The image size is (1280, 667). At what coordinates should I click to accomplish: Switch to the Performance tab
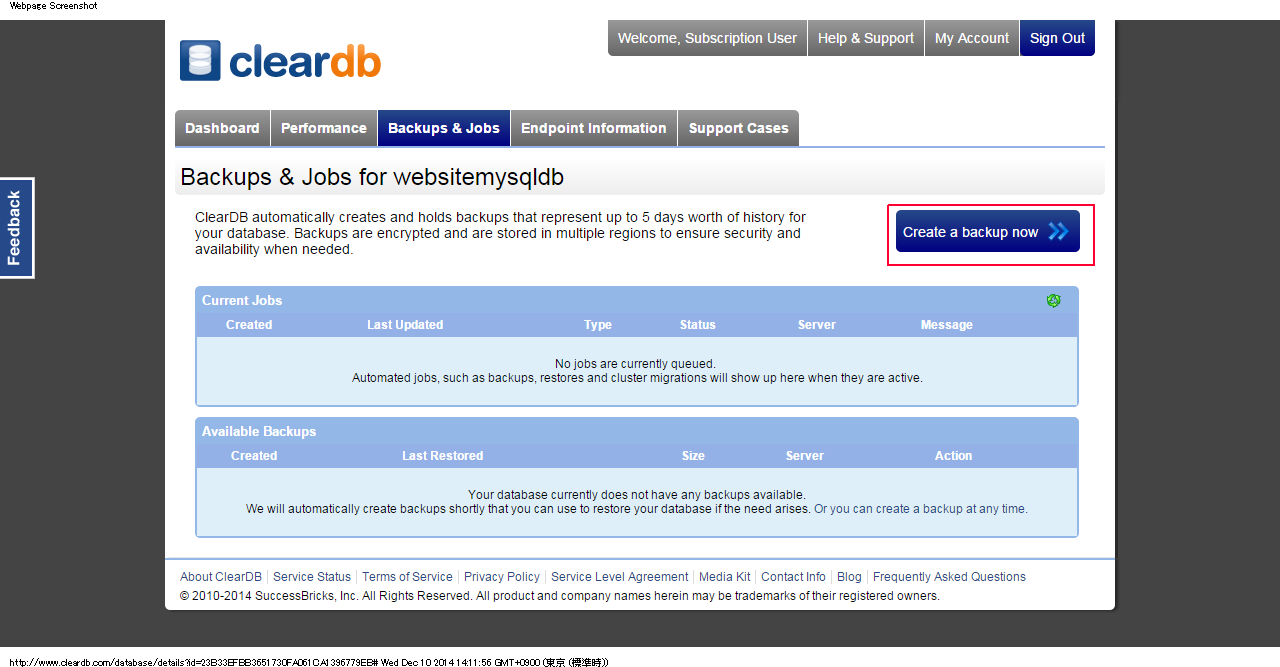324,128
